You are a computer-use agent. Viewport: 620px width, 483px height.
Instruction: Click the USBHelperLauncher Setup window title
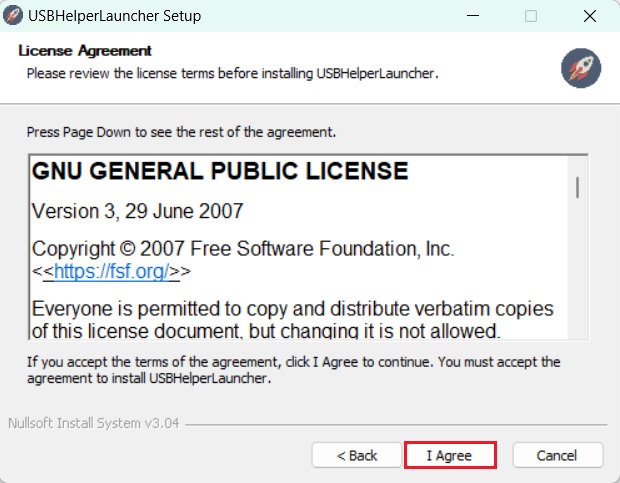click(115, 16)
